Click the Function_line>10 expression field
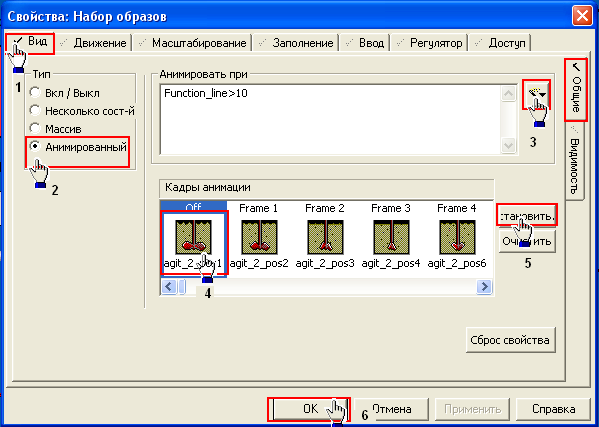599x427 pixels. coord(330,120)
